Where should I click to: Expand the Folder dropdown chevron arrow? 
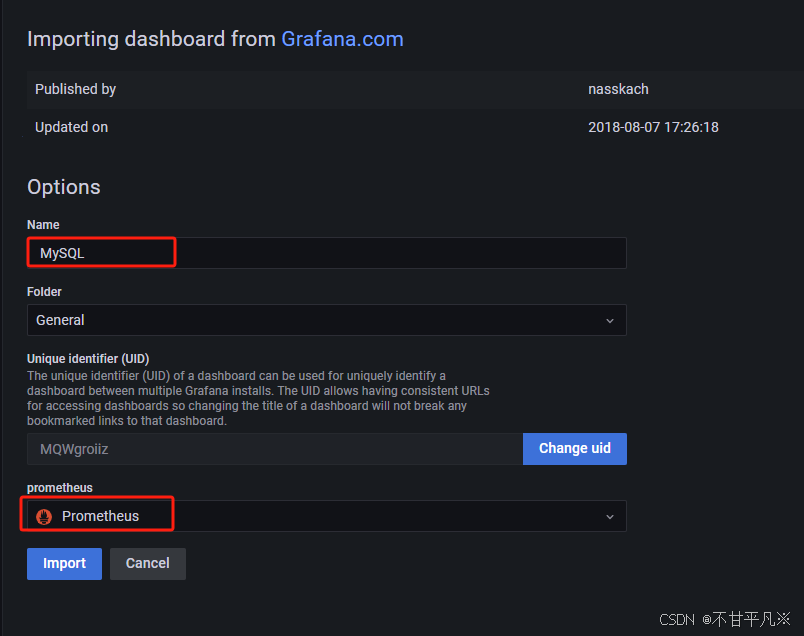[610, 321]
